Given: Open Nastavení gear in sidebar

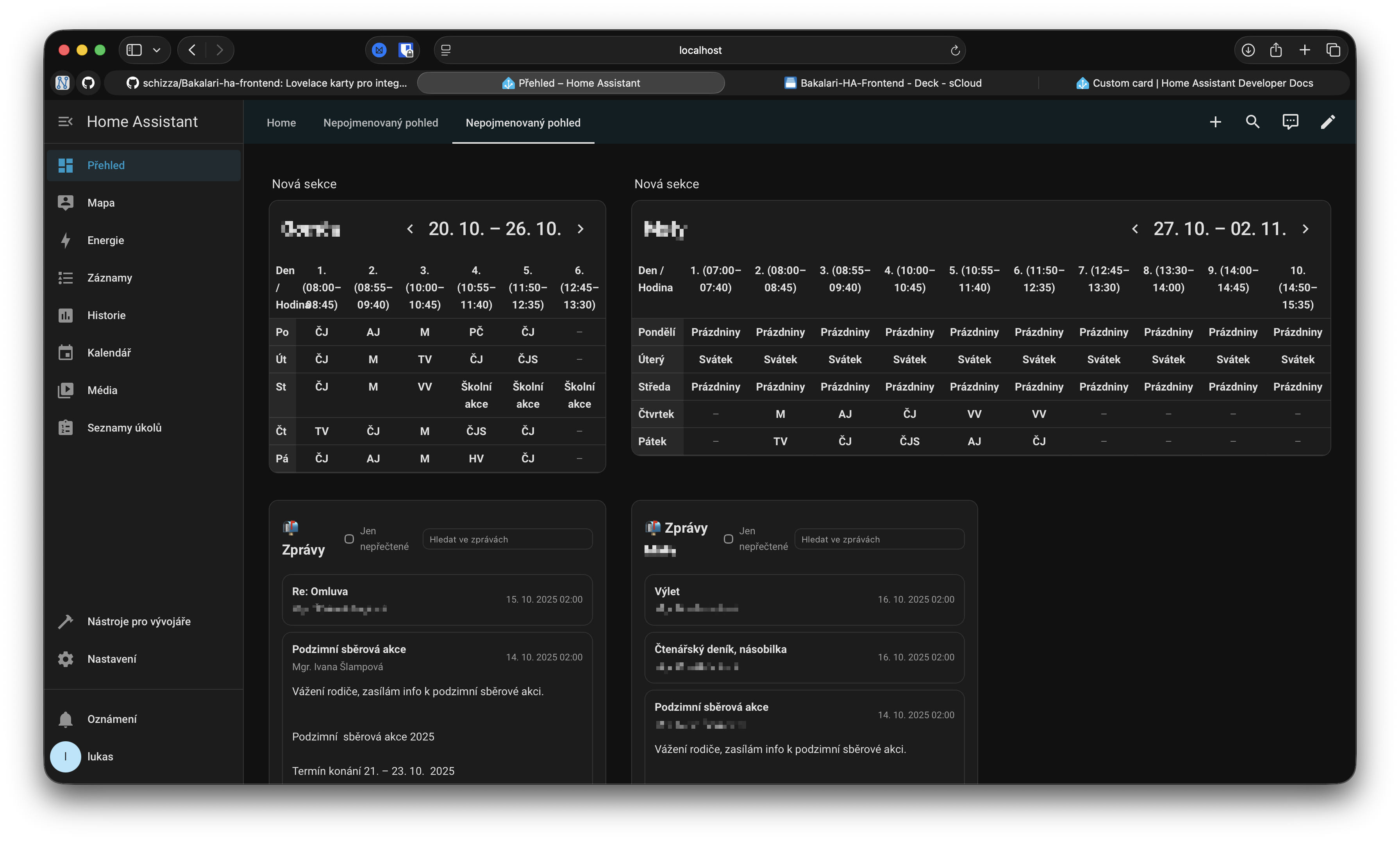Looking at the screenshot, I should point(111,659).
